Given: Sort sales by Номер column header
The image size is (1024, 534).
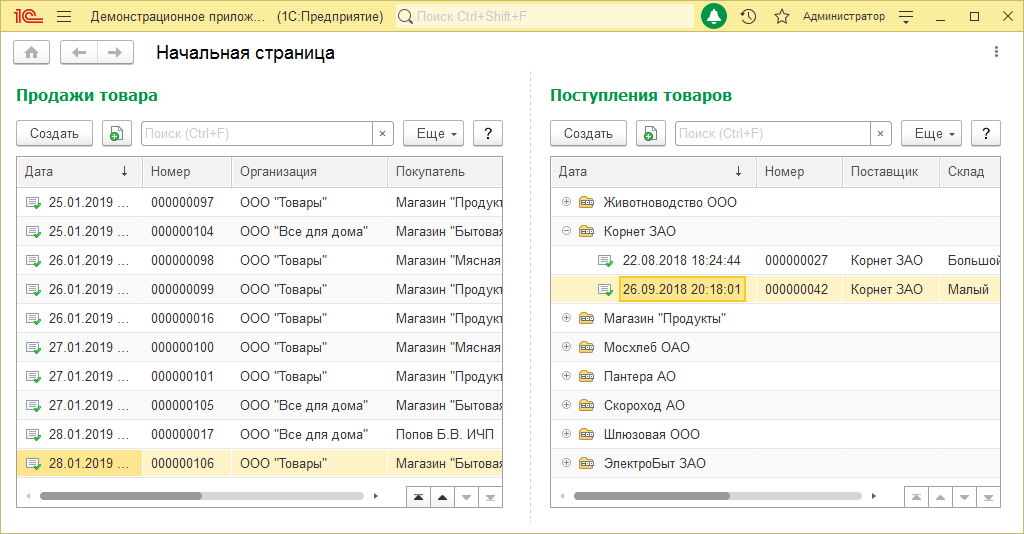Looking at the screenshot, I should [187, 172].
